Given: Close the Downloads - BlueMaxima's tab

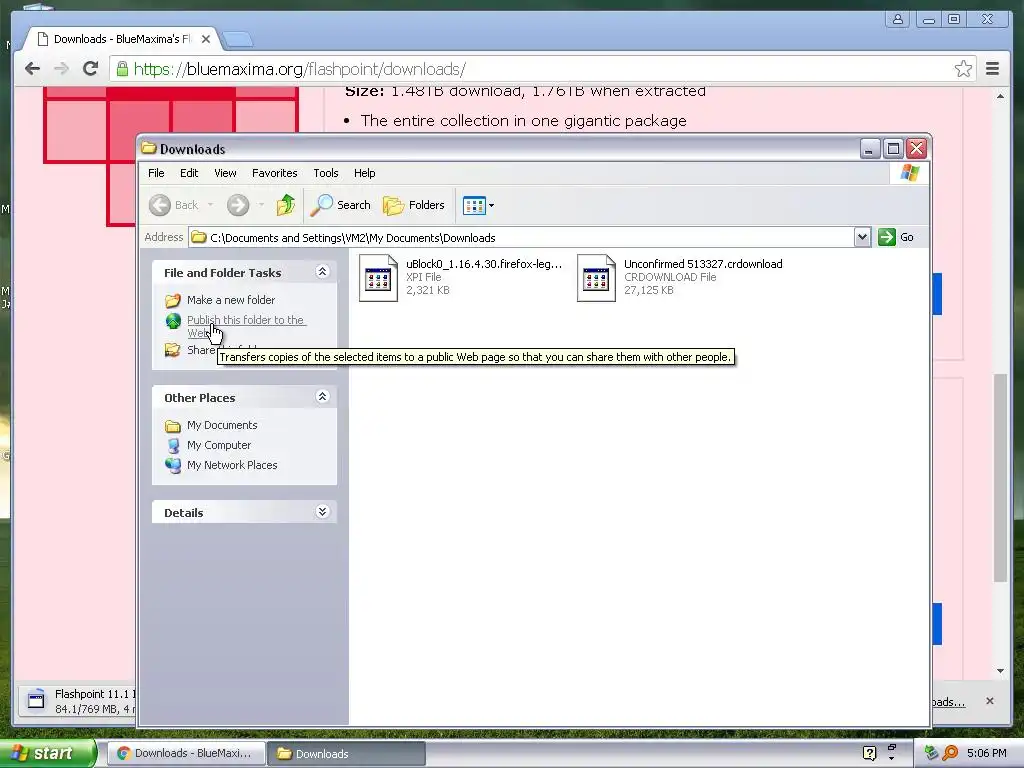Looking at the screenshot, I should click(206, 39).
